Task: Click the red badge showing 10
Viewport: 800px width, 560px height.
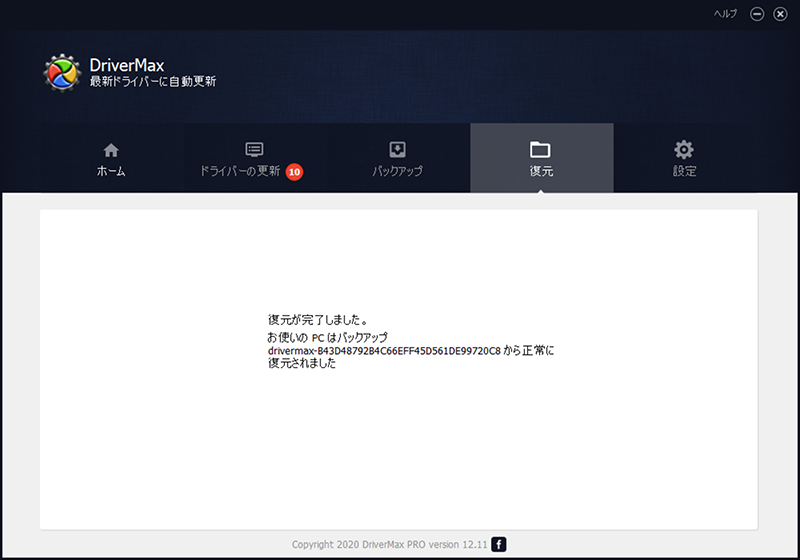Action: coord(294,172)
